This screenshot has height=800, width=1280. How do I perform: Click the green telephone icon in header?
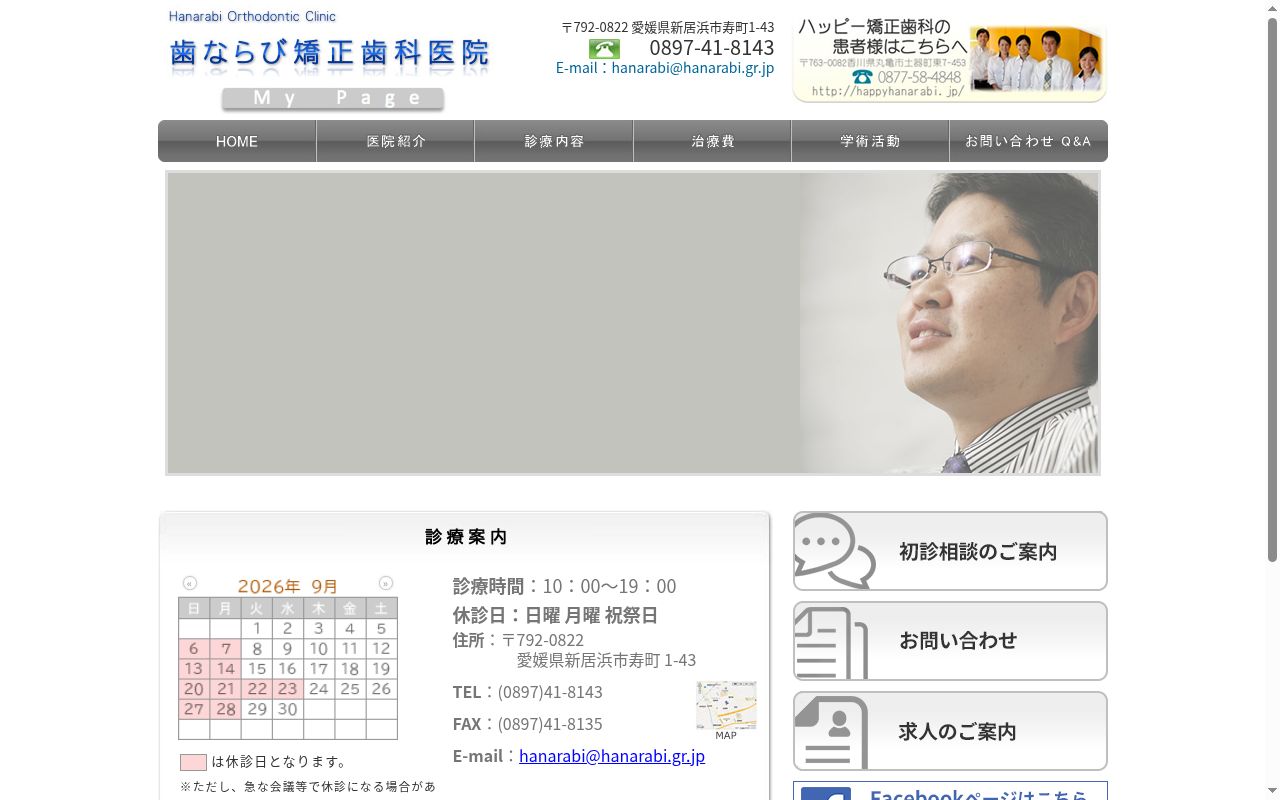click(x=604, y=48)
